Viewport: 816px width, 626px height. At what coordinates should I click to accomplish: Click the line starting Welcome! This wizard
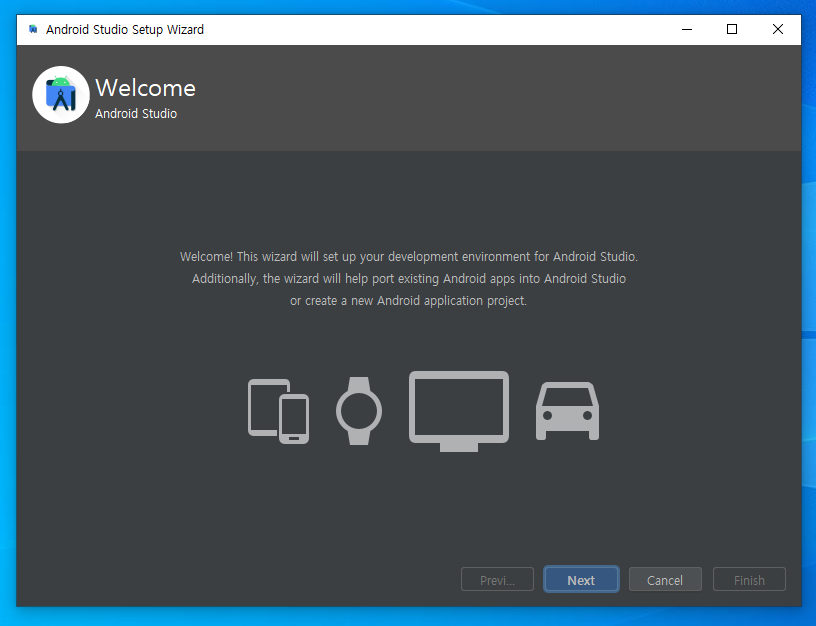[409, 257]
